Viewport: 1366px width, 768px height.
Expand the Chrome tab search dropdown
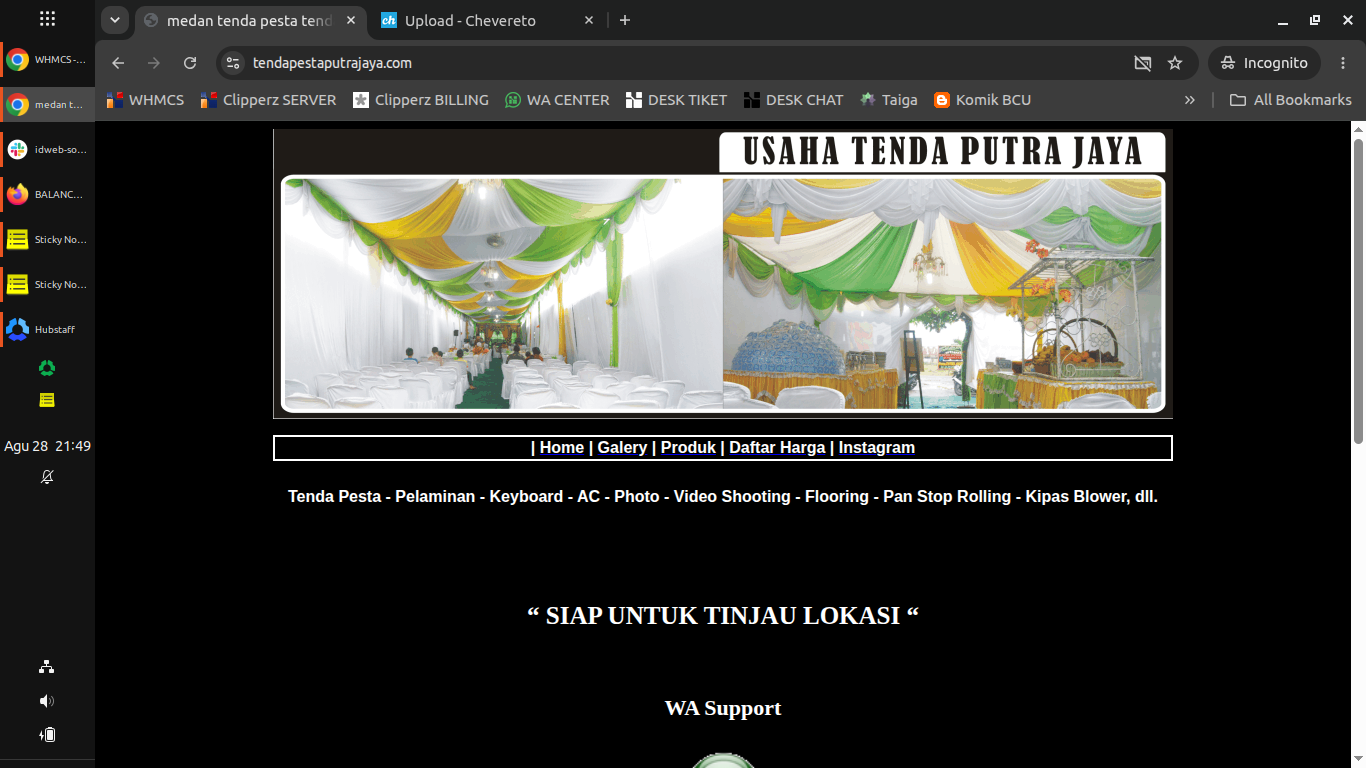pos(115,20)
